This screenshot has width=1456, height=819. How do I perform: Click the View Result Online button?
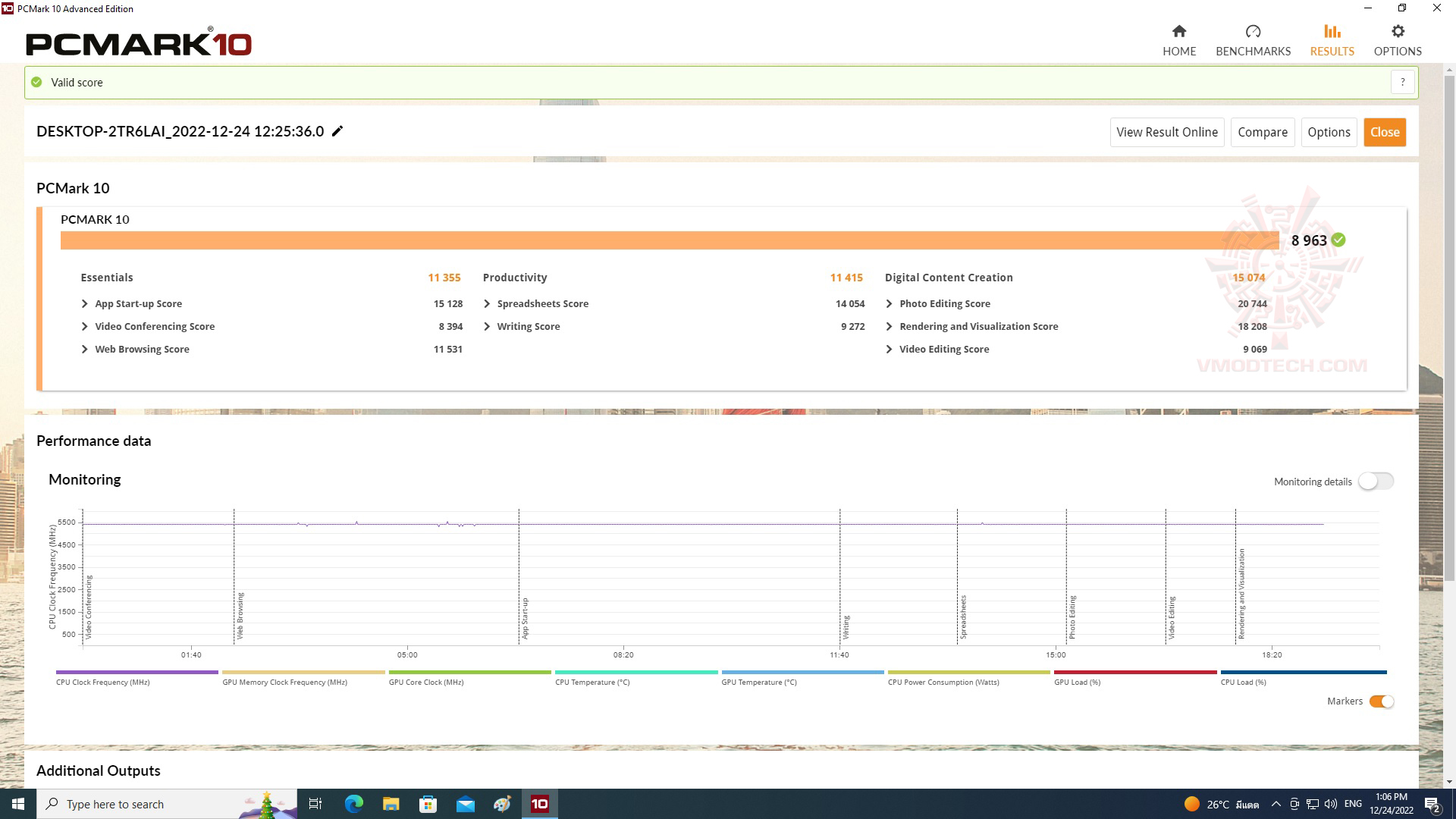(x=1167, y=132)
